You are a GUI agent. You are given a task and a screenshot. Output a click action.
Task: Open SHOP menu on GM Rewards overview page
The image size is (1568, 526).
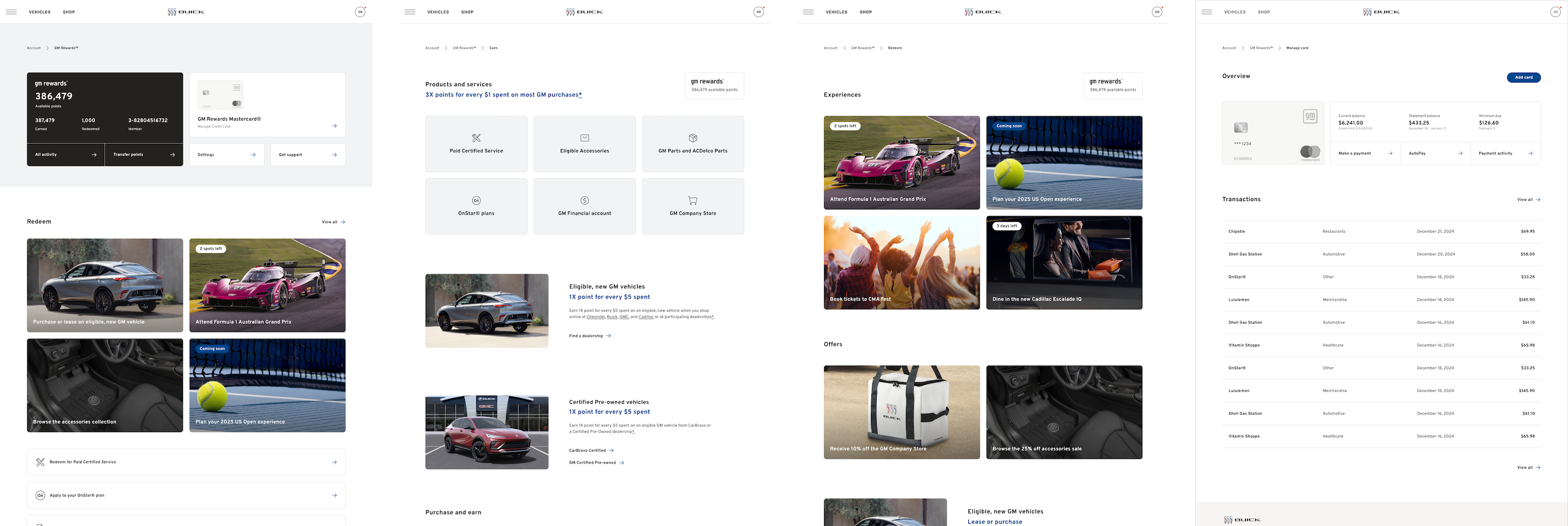[69, 12]
